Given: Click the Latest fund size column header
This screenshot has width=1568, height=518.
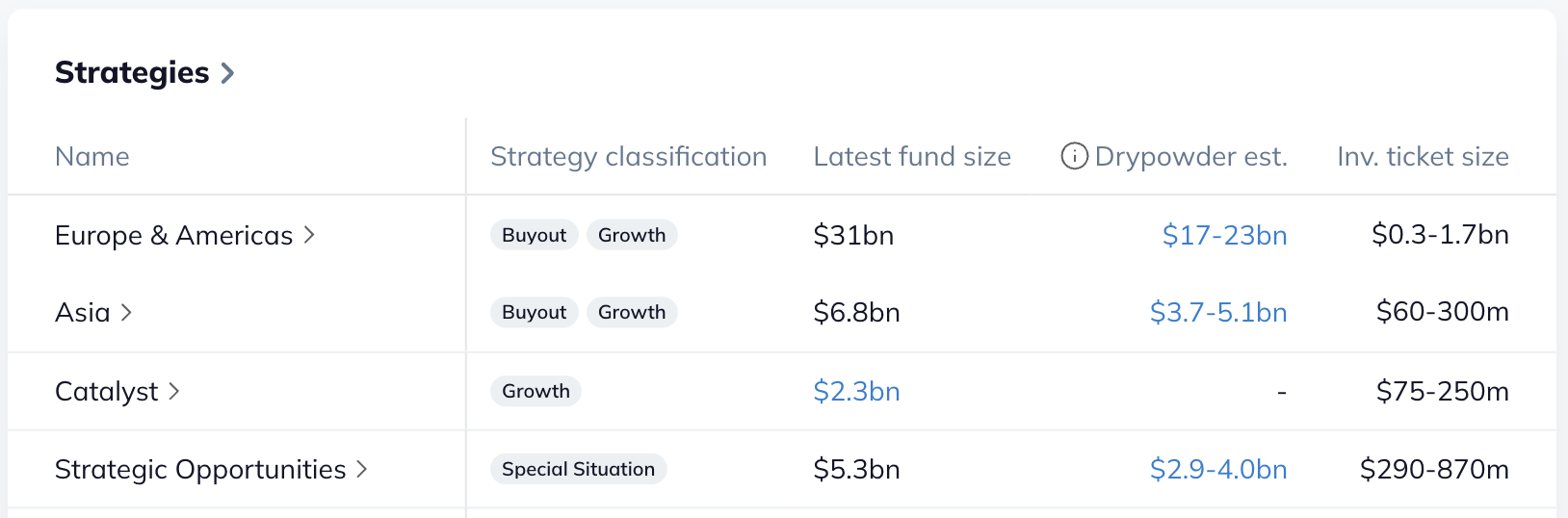Looking at the screenshot, I should click(x=912, y=157).
